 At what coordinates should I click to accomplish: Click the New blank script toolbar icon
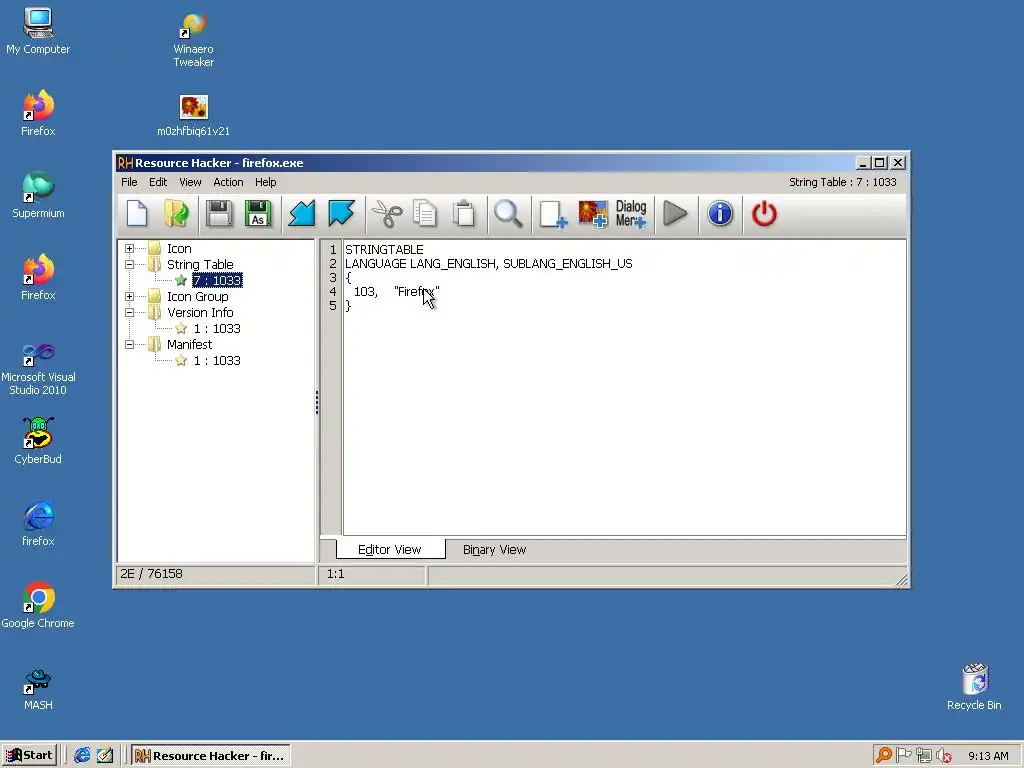137,214
